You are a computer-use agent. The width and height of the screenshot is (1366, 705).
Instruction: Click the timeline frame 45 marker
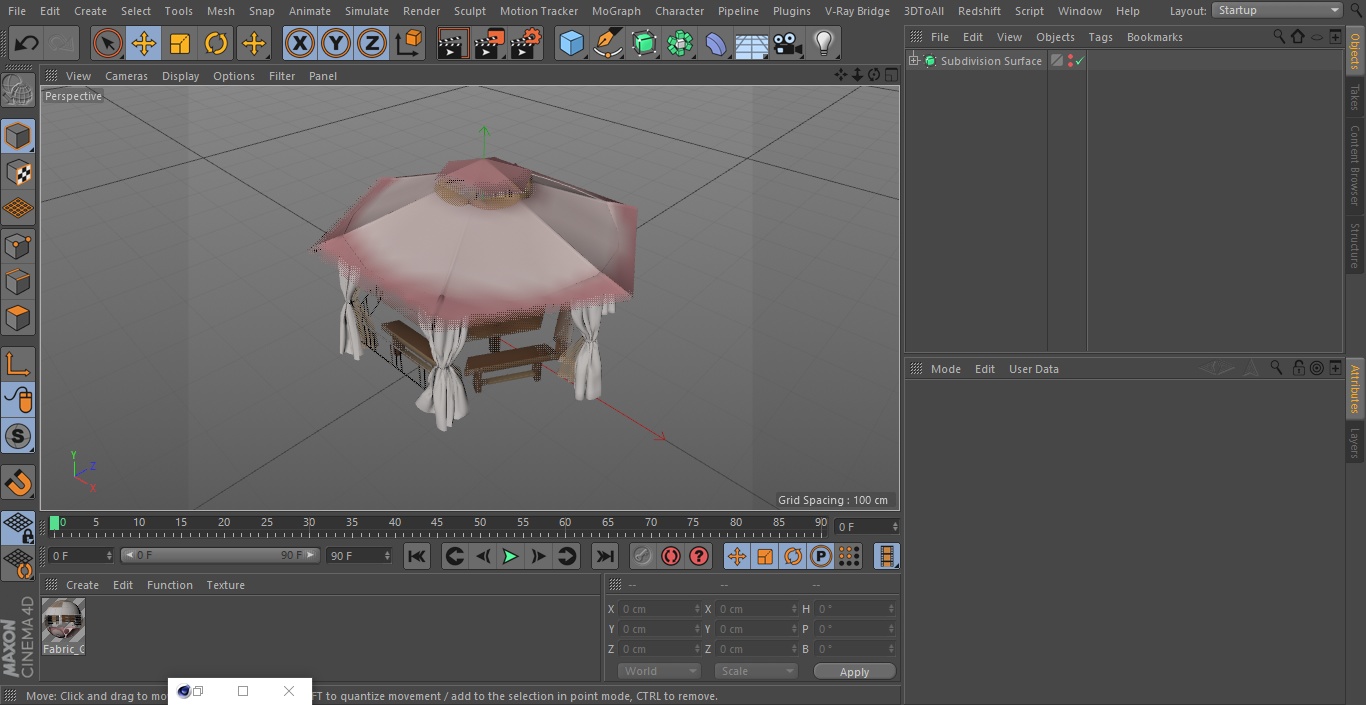coord(437,522)
